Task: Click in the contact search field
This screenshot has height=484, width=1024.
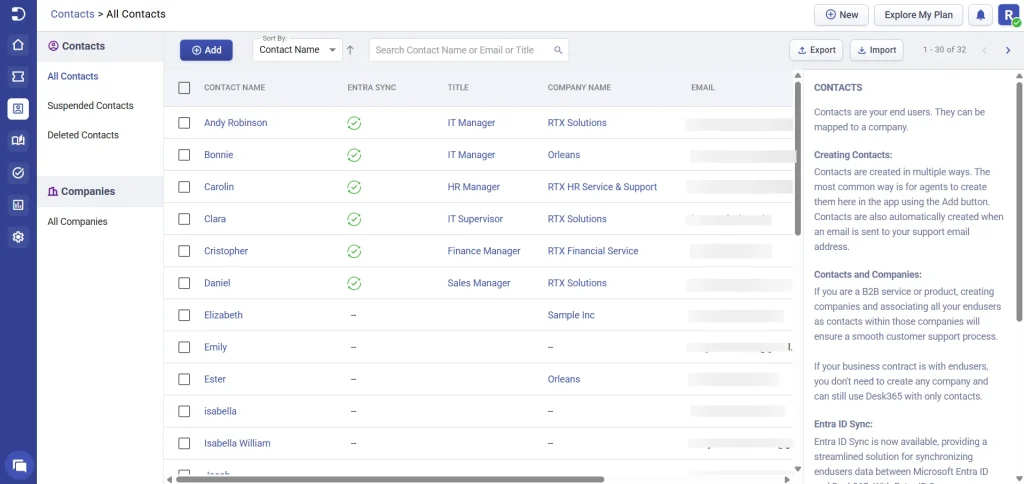Action: coord(468,50)
